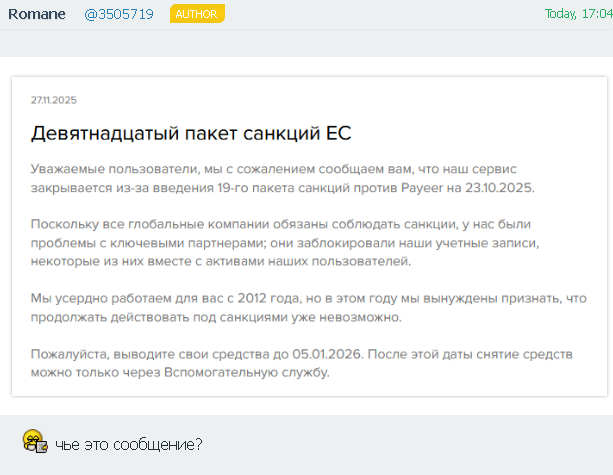Open Romane's user profile
Viewport: 613px width, 475px height.
point(36,14)
